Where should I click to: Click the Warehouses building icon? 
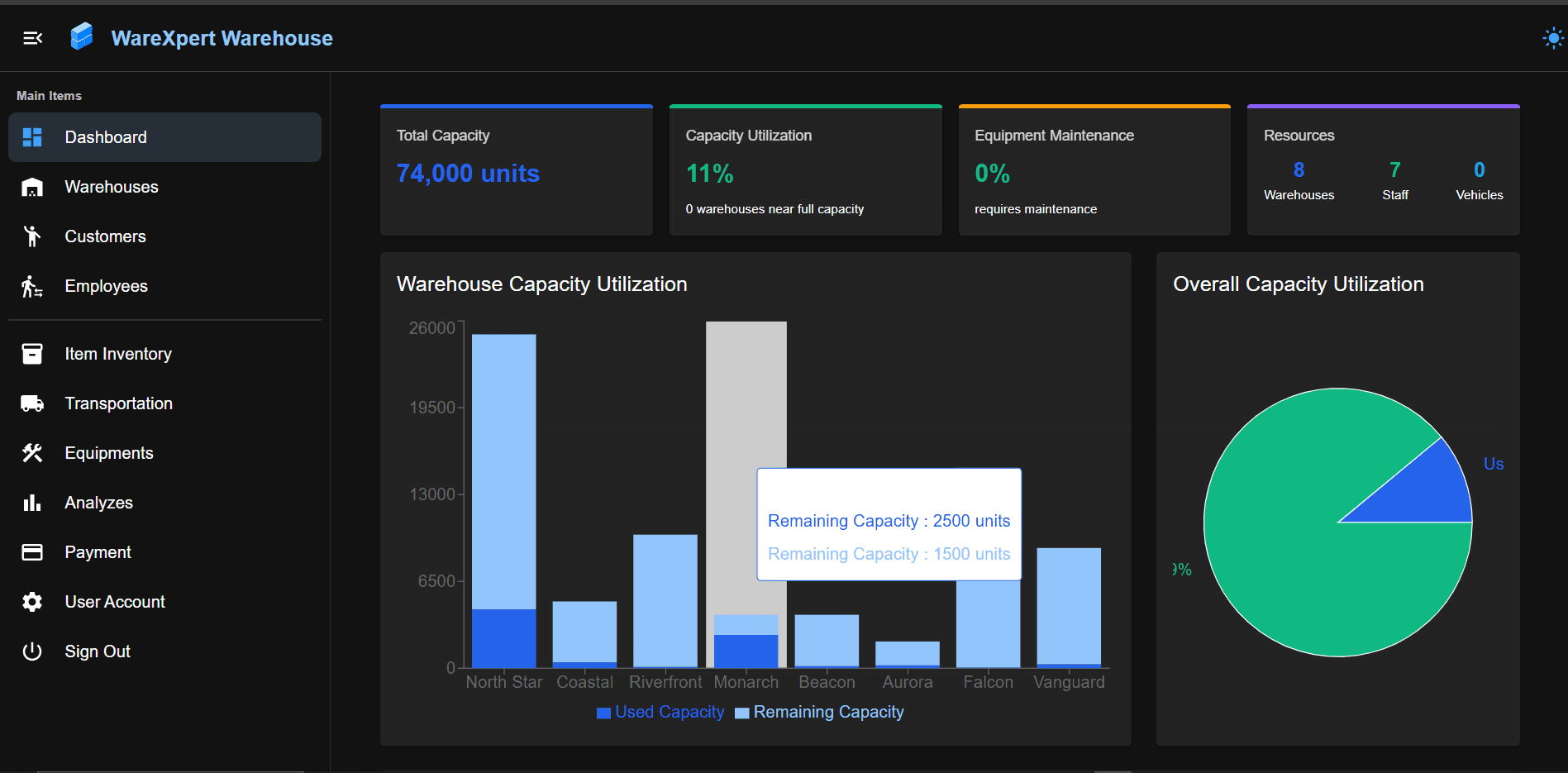tap(32, 188)
